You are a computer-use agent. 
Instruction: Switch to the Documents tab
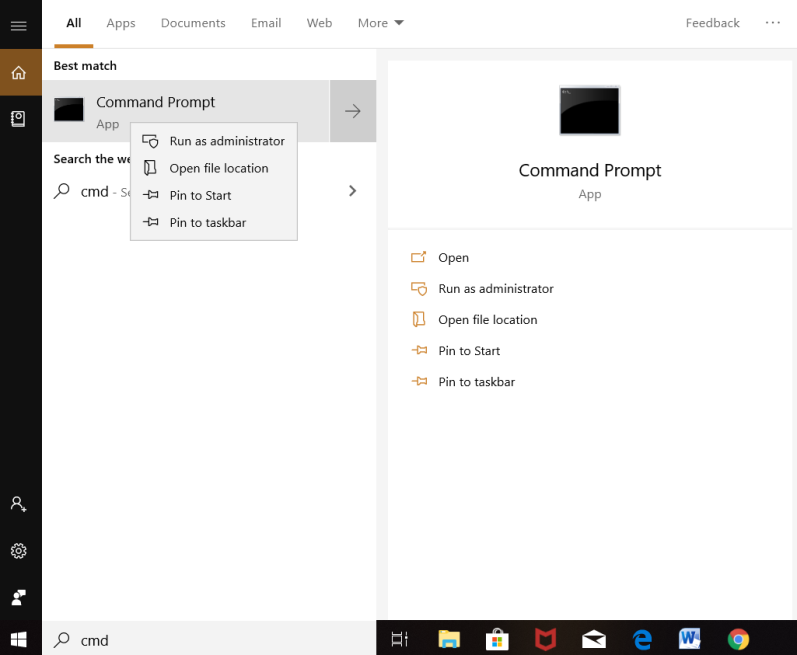[193, 23]
